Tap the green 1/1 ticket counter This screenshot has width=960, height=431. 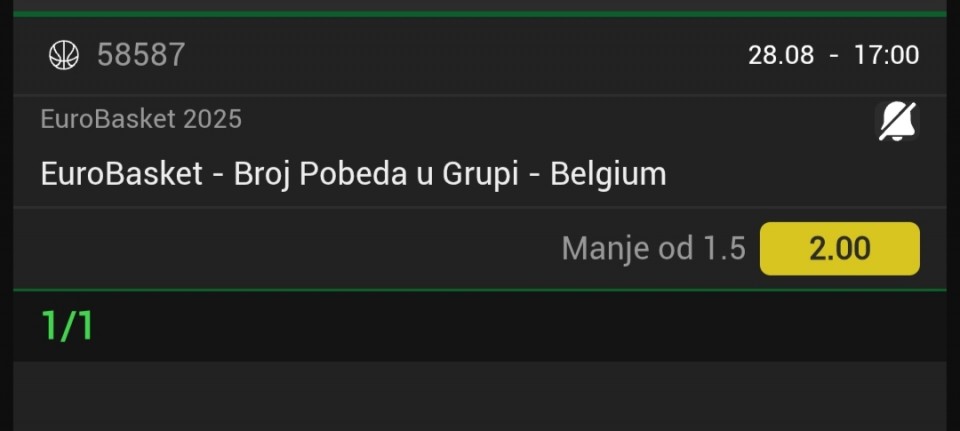coord(67,326)
